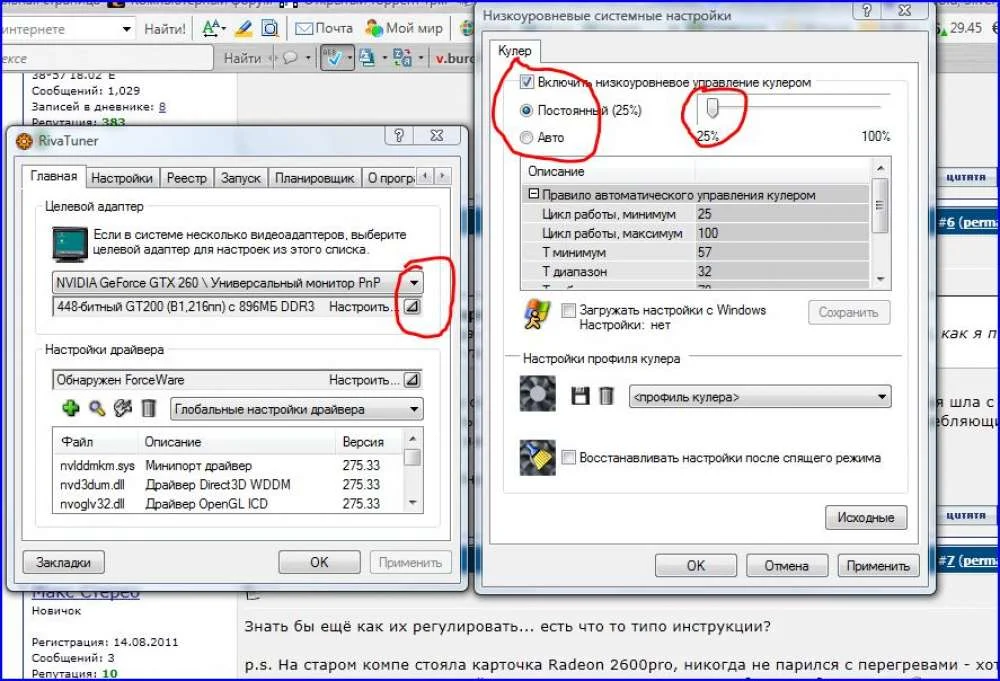Enable low-level cooler control checkbox
The width and height of the screenshot is (1000, 681).
click(x=527, y=82)
